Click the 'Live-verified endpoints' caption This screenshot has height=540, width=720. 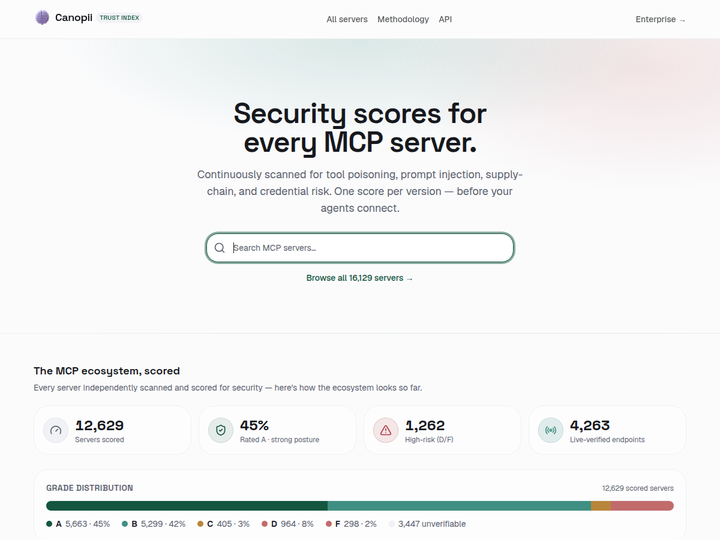click(608, 440)
